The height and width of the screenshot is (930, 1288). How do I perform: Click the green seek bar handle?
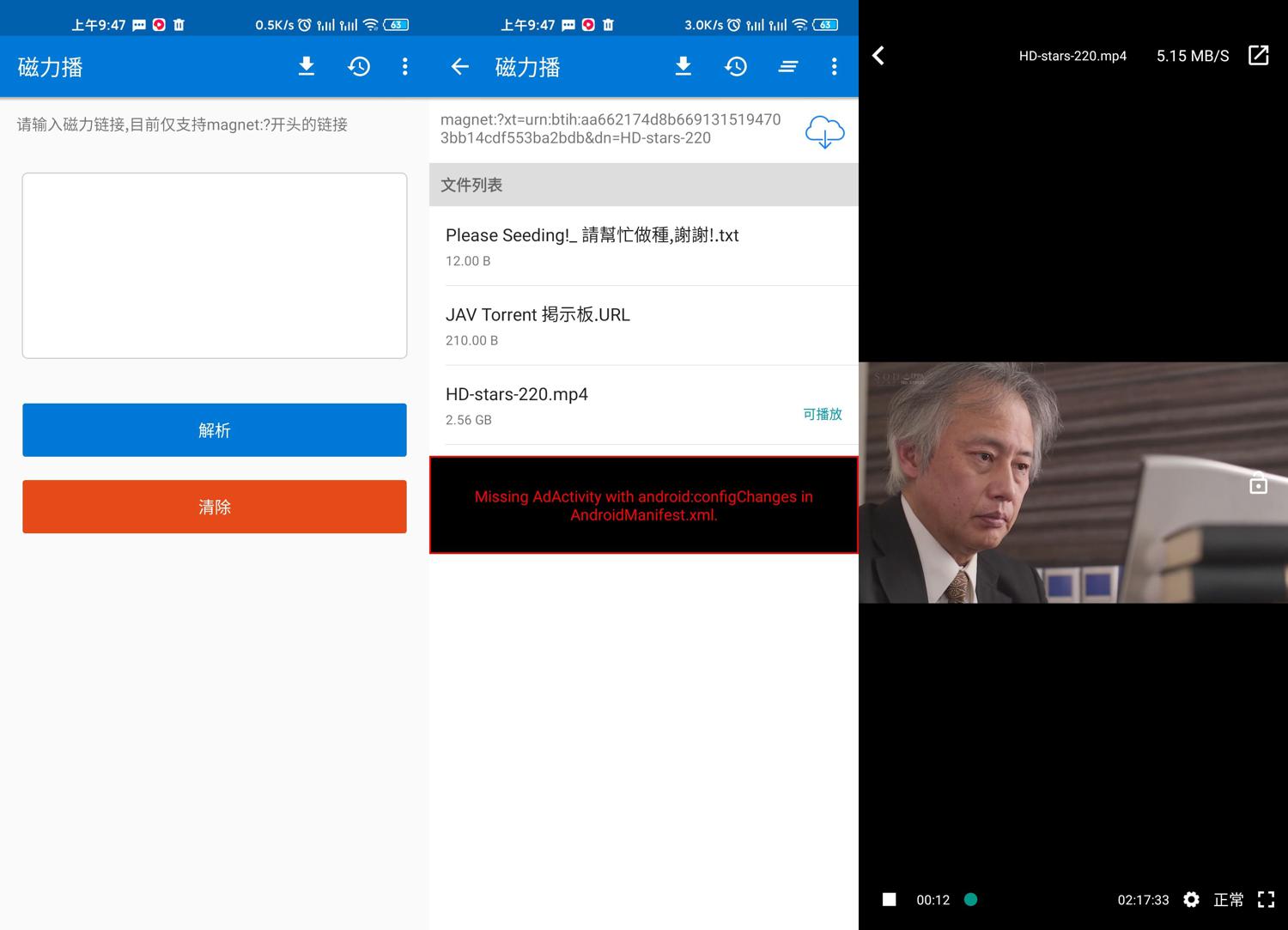click(x=970, y=899)
